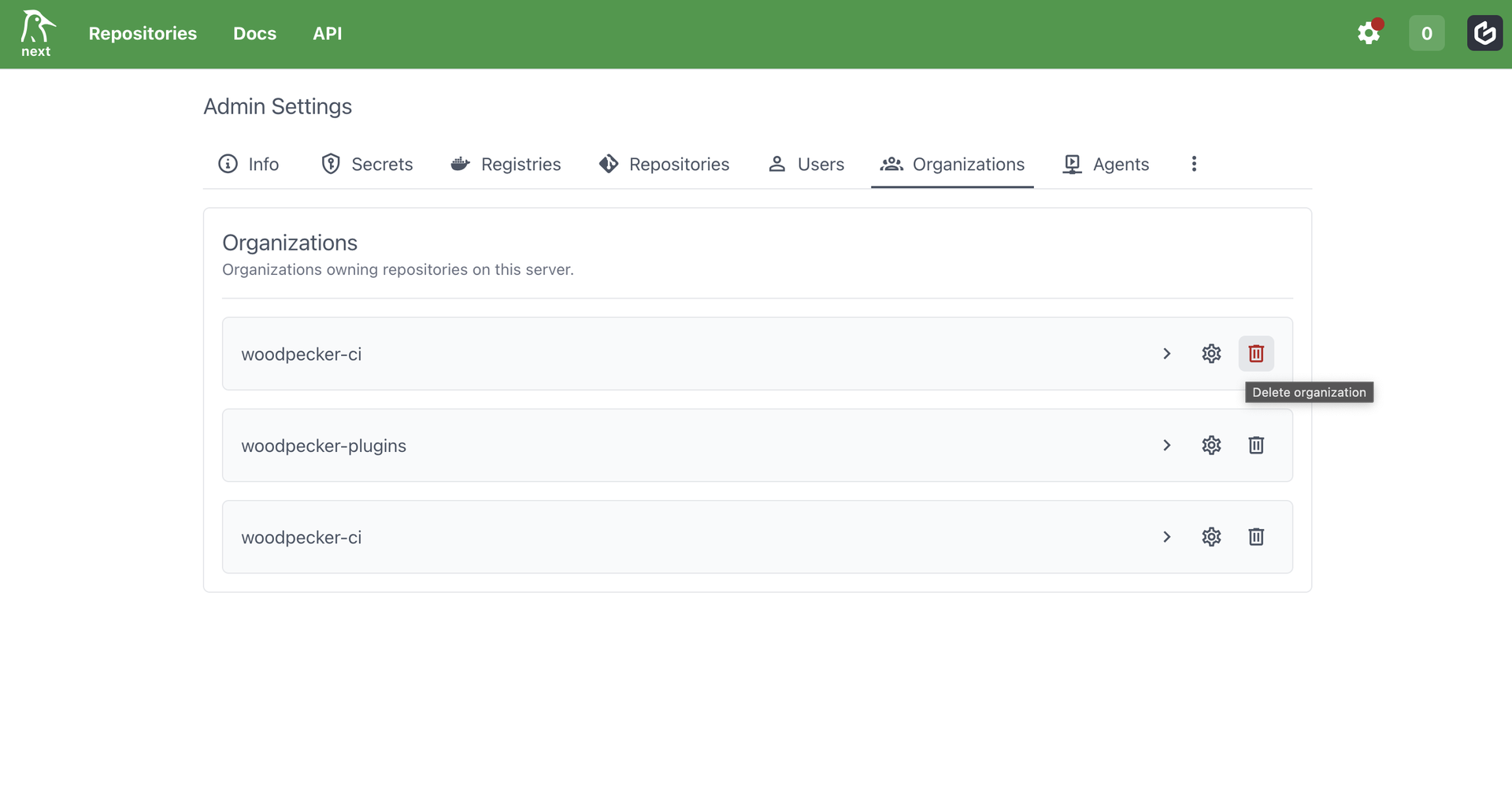This screenshot has width=1512, height=800.
Task: Click the "Organizations owning repositories on this server." description
Action: pos(398,269)
